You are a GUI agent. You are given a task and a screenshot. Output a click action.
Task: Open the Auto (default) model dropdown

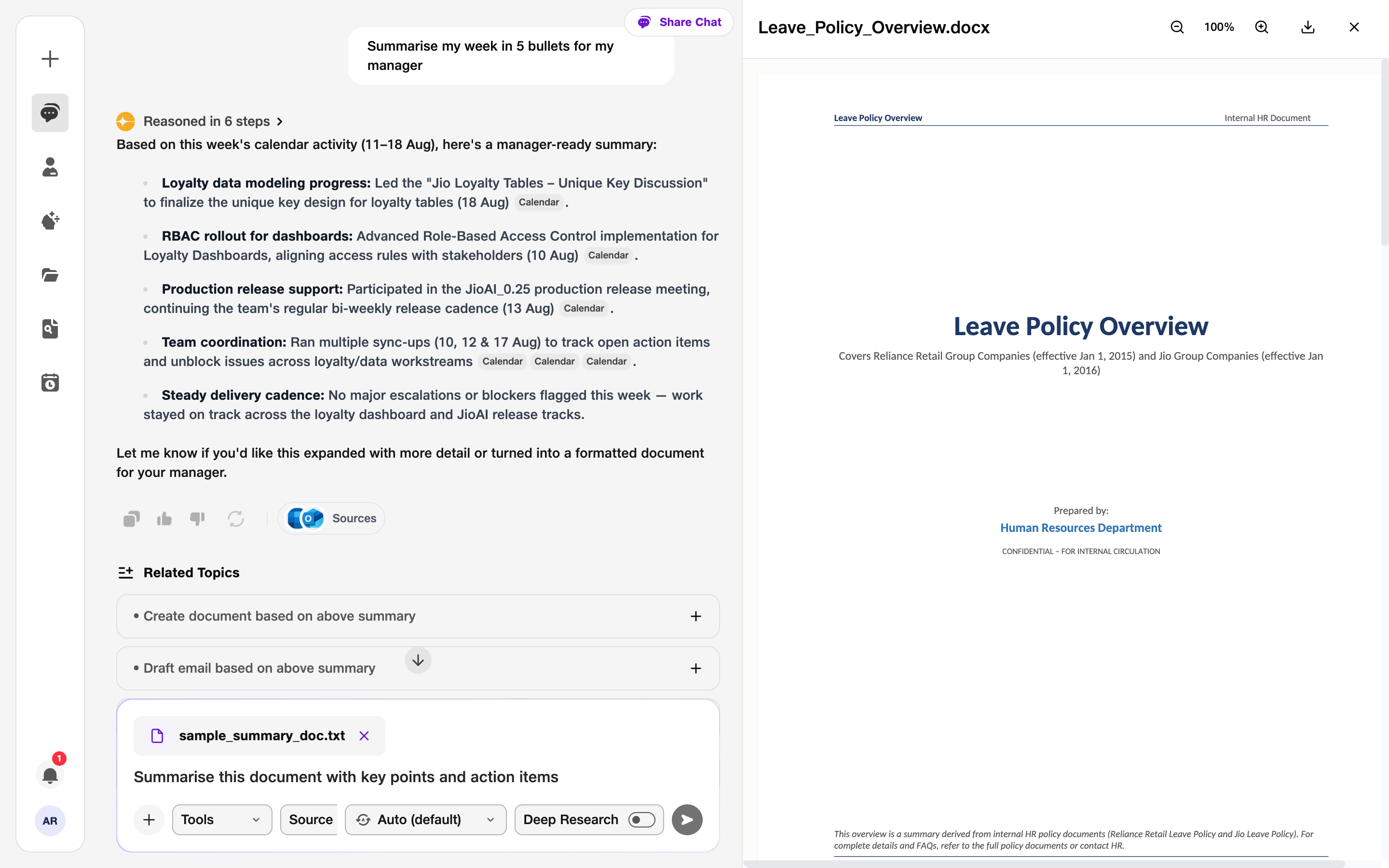425,820
